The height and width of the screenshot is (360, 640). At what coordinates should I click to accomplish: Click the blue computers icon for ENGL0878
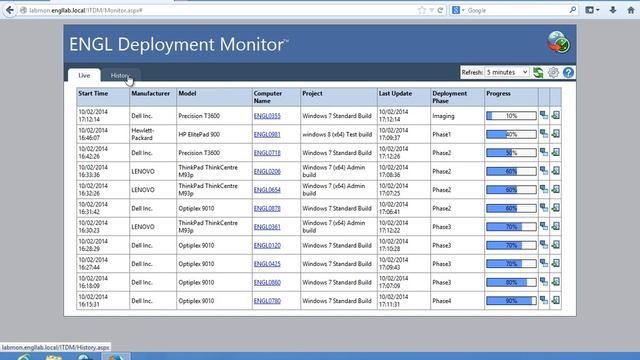(x=544, y=208)
